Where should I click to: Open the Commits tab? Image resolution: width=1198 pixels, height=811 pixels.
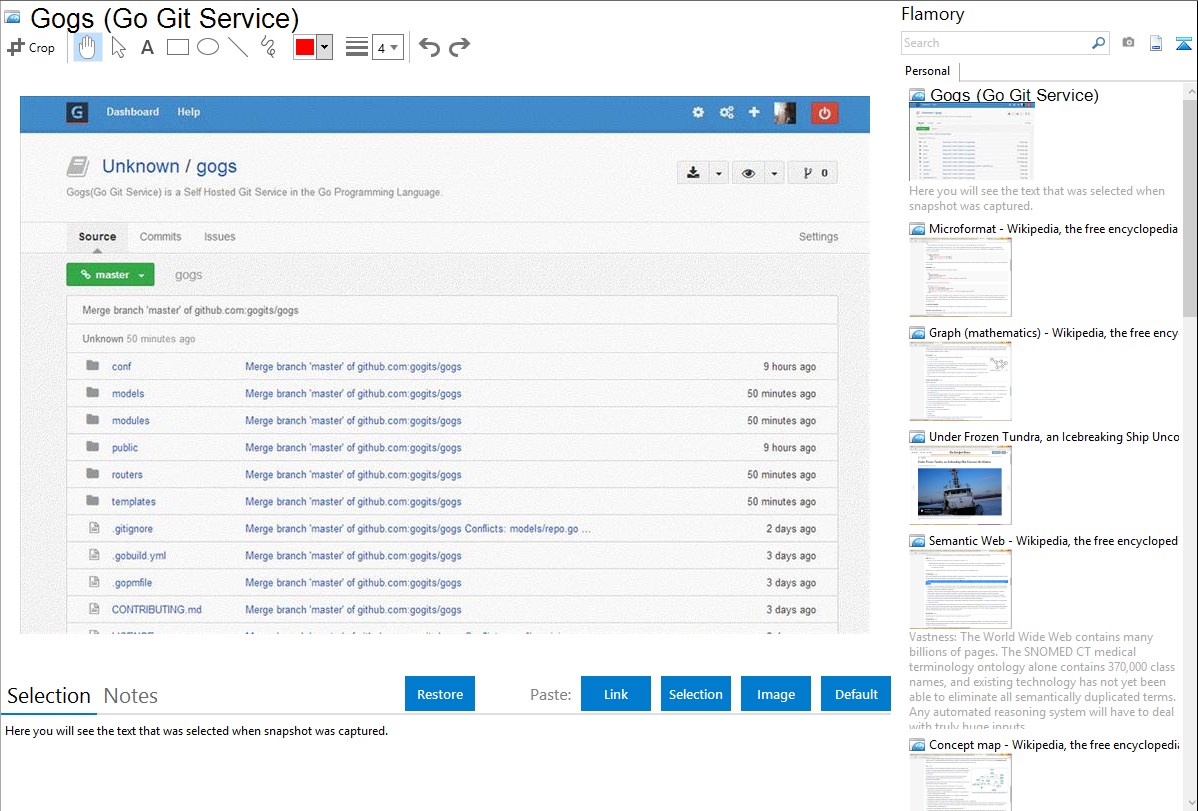(160, 237)
